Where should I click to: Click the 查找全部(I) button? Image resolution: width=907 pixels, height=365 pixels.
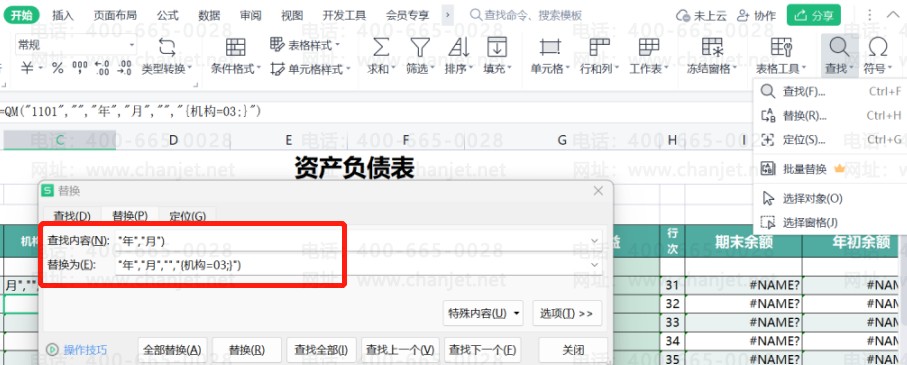[x=321, y=350]
